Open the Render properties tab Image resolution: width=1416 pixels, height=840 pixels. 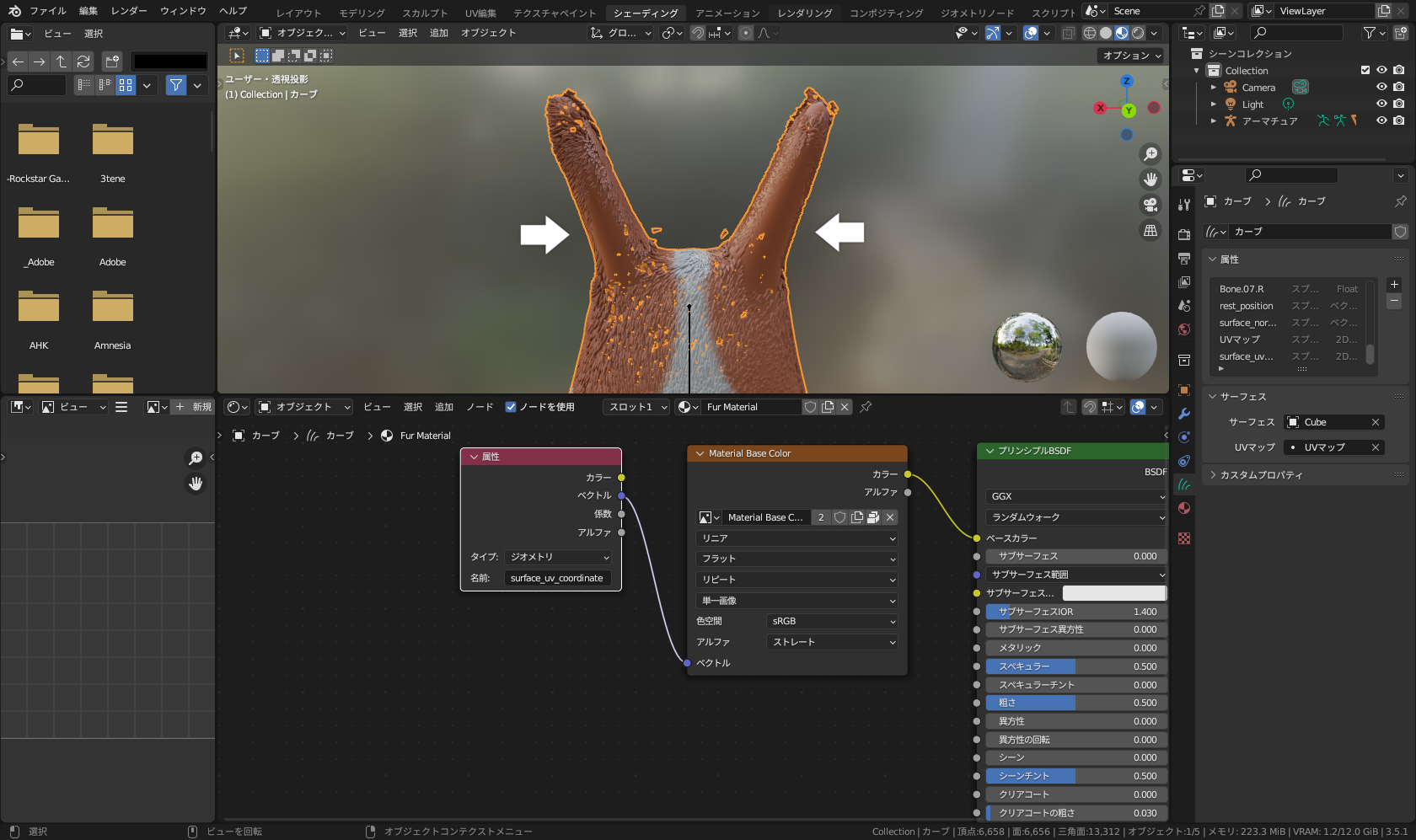click(1184, 234)
